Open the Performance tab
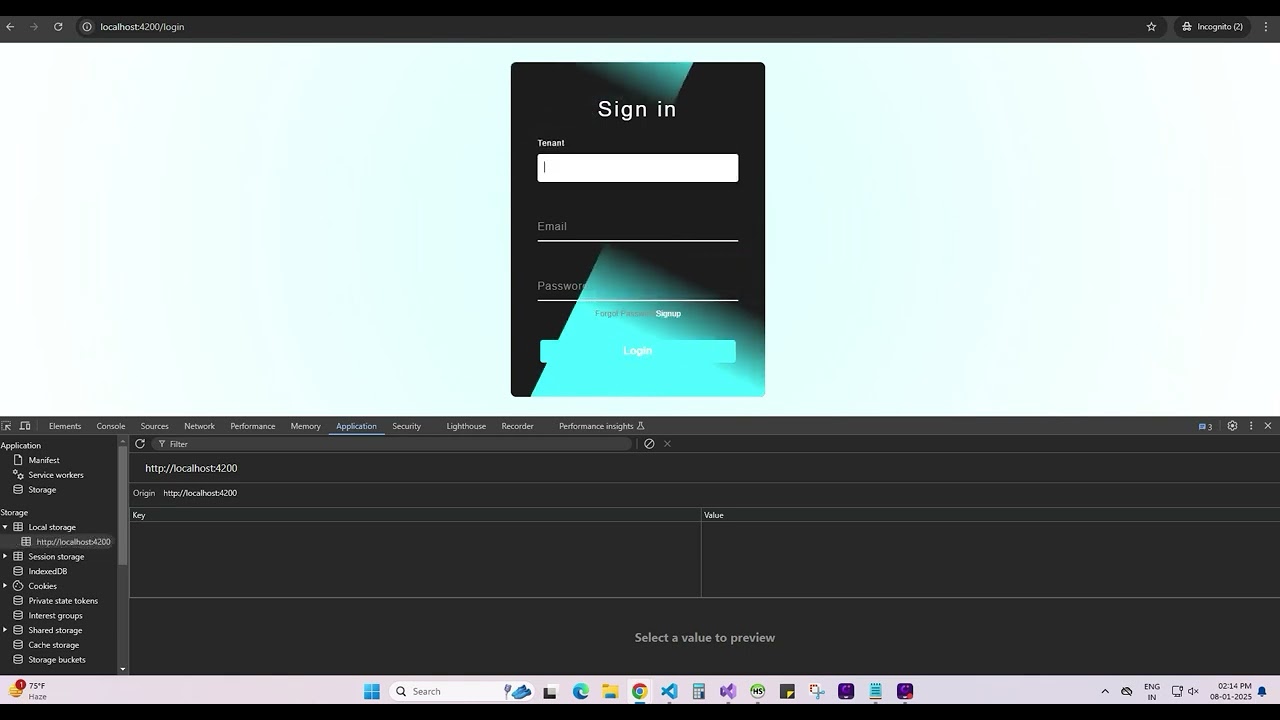This screenshot has height=720, width=1280. pos(253,426)
